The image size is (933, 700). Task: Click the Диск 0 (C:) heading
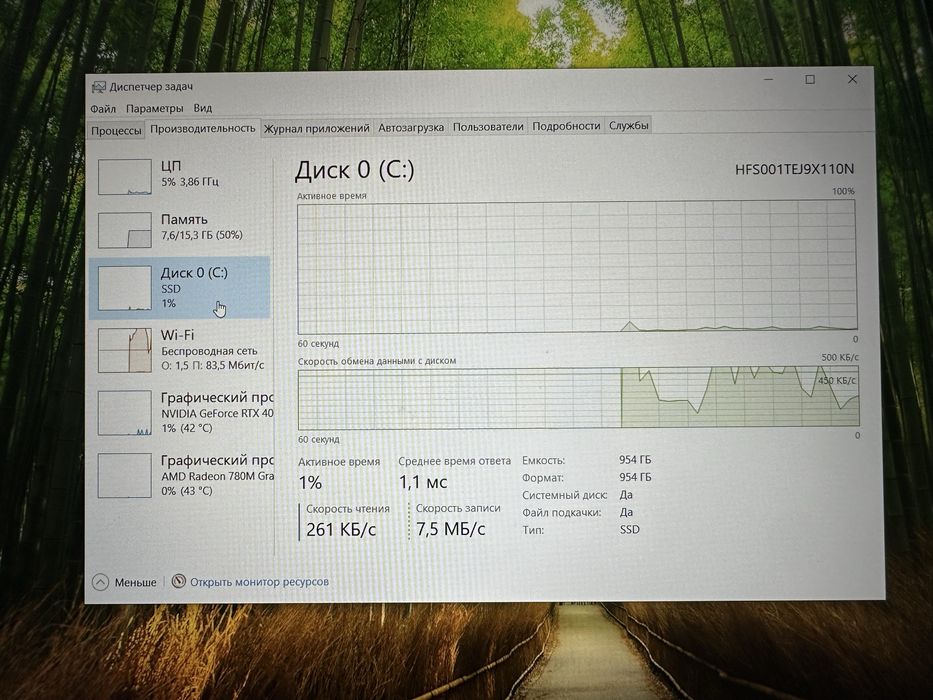[355, 170]
